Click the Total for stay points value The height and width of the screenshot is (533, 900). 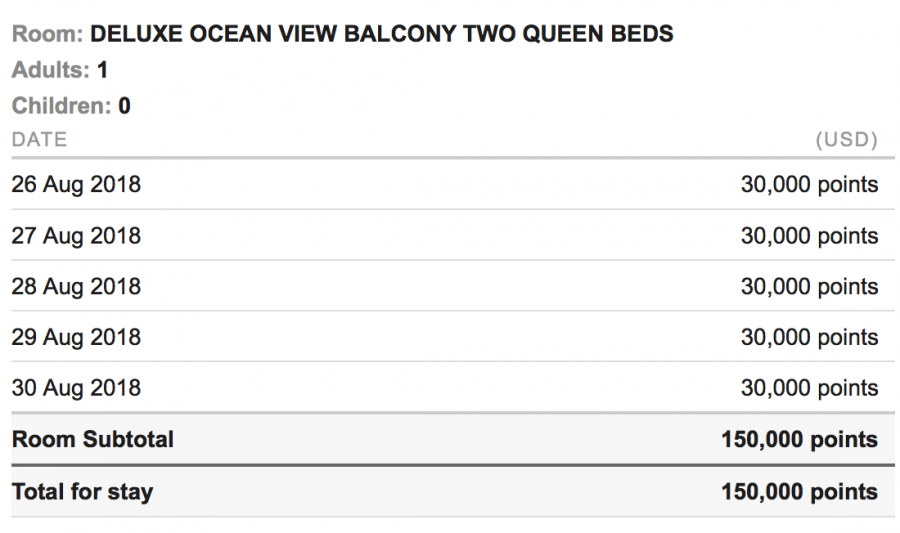tap(799, 492)
